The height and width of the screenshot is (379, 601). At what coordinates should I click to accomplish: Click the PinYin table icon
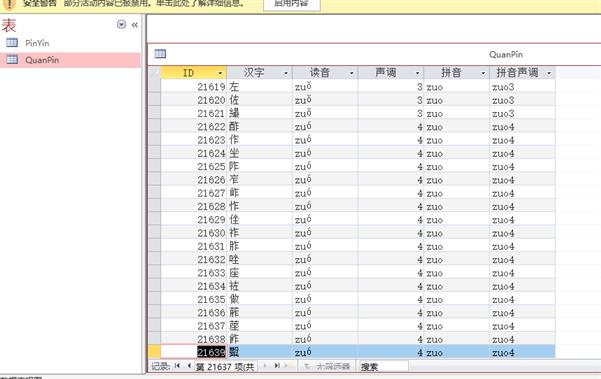click(12, 43)
